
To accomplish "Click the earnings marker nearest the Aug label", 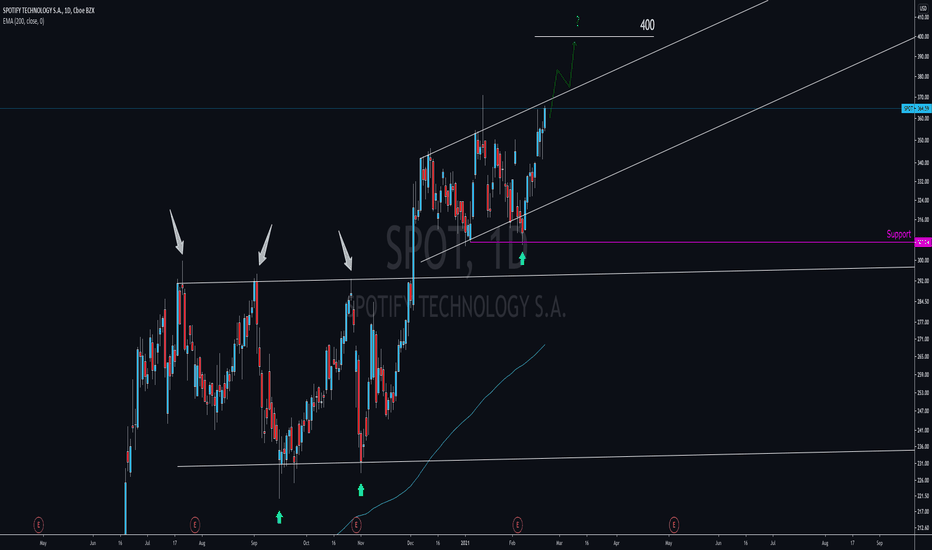I will [194, 524].
